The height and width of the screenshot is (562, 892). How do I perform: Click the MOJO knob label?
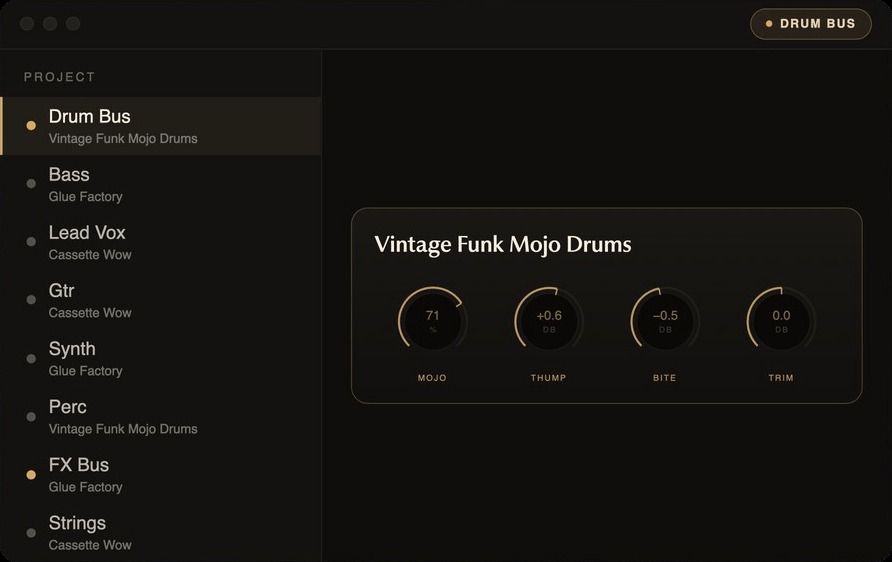[432, 378]
